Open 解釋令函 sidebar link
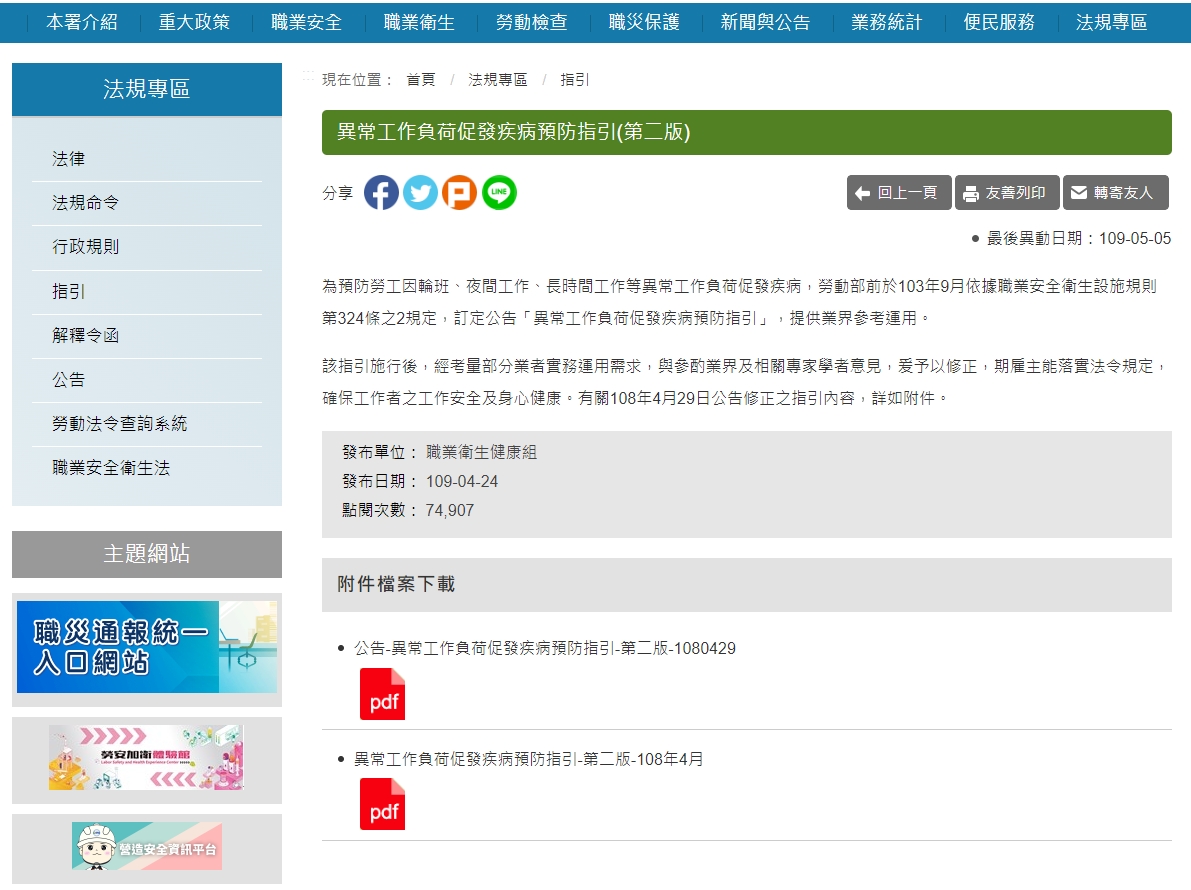 86,336
